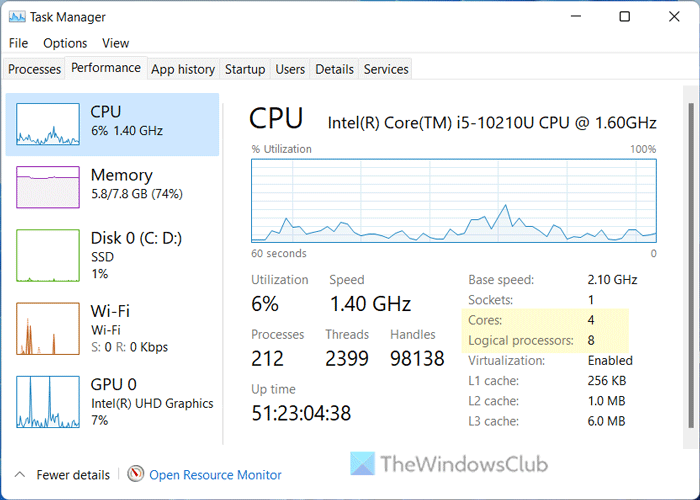Switch to the Processes tab
700x500 pixels.
pos(34,69)
